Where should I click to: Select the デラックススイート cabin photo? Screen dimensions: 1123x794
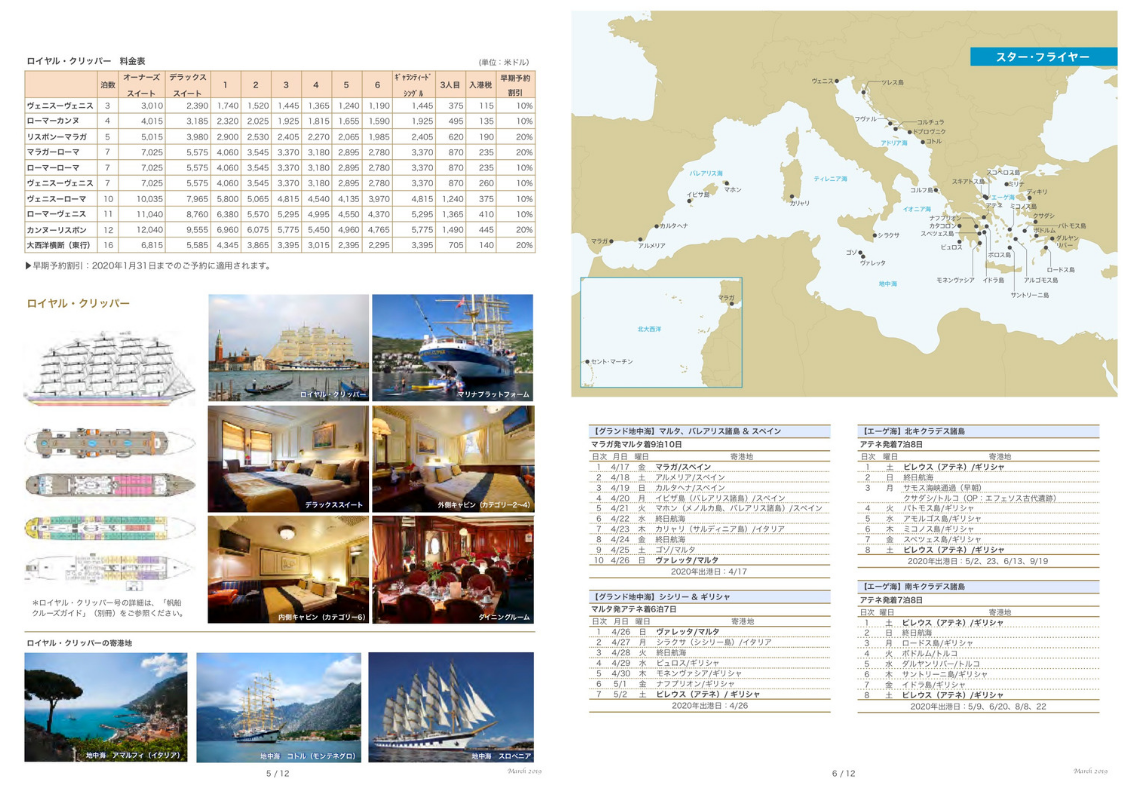click(289, 459)
